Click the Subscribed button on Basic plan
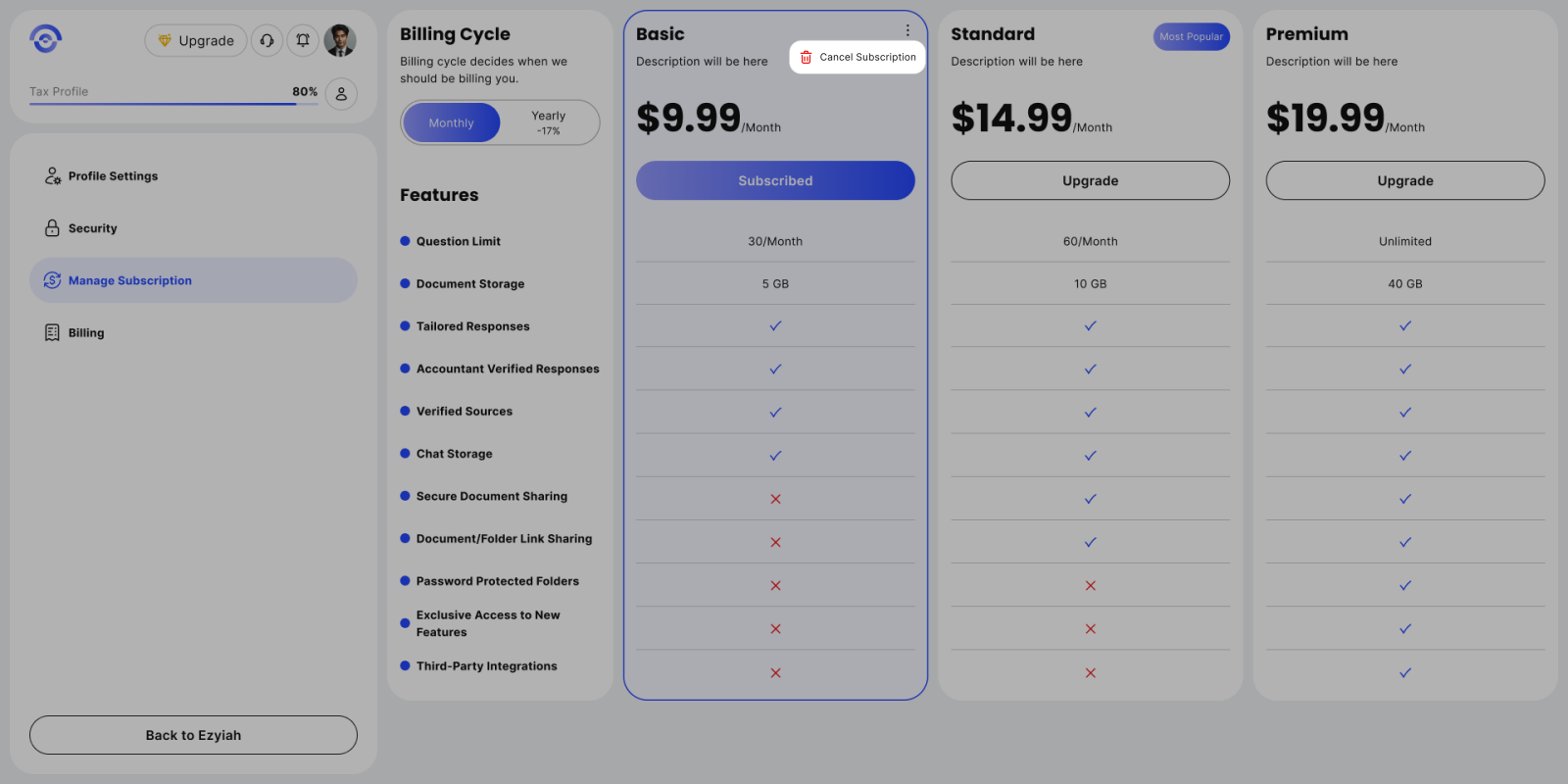 [775, 181]
